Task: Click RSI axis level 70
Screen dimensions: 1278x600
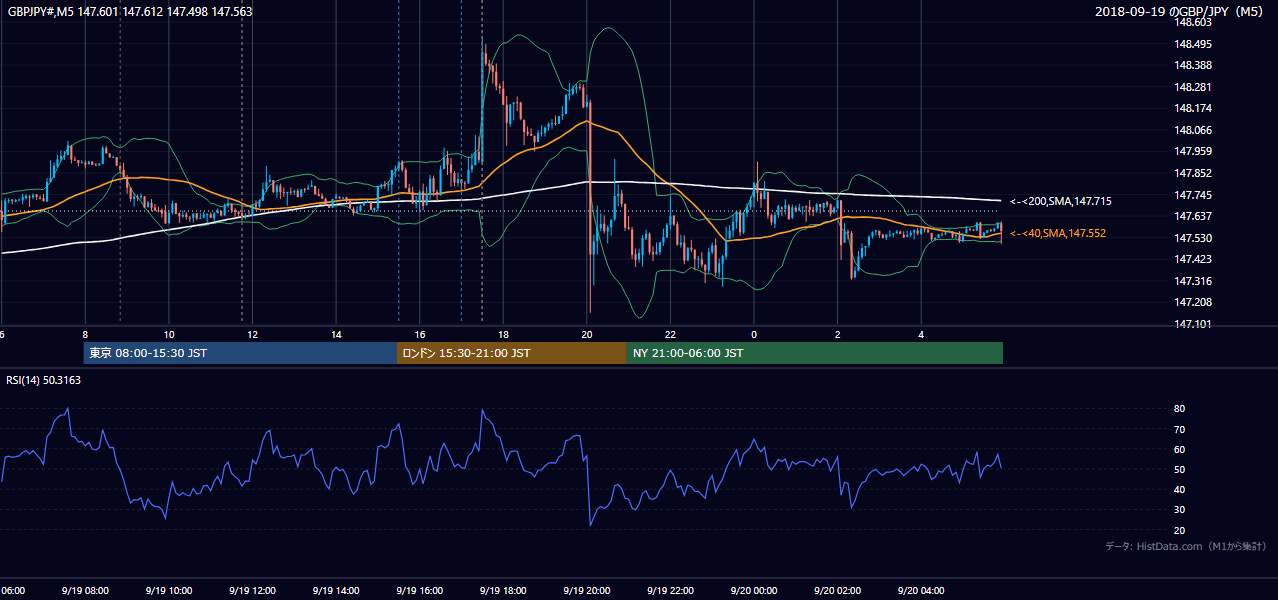Action: pos(1180,429)
